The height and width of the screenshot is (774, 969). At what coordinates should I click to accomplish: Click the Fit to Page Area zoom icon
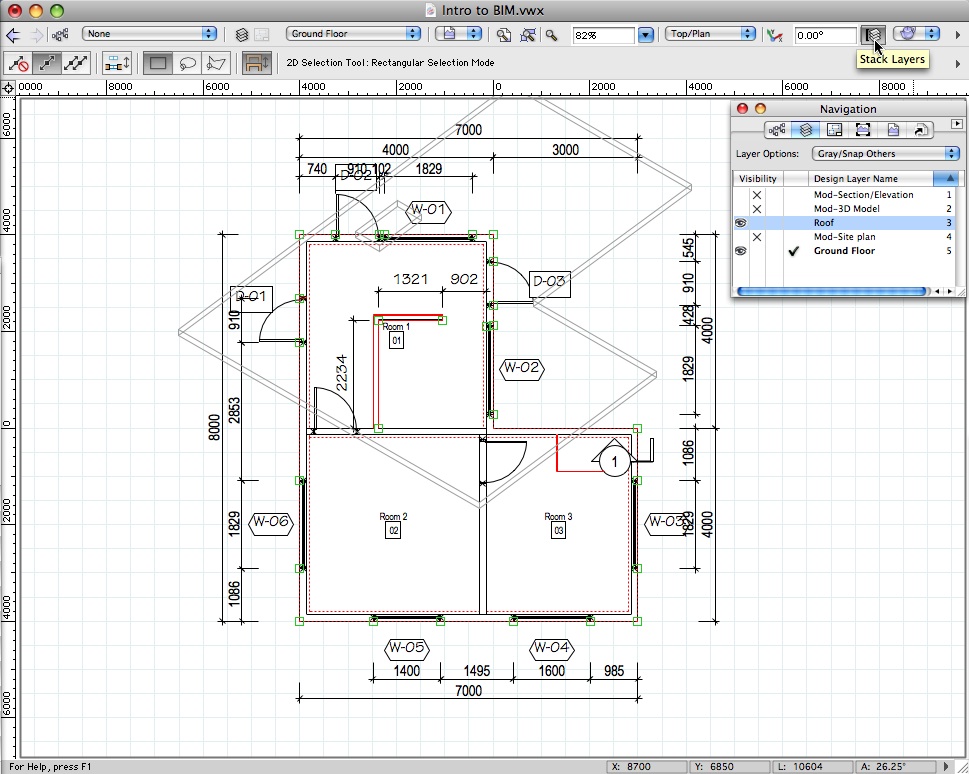pos(504,35)
